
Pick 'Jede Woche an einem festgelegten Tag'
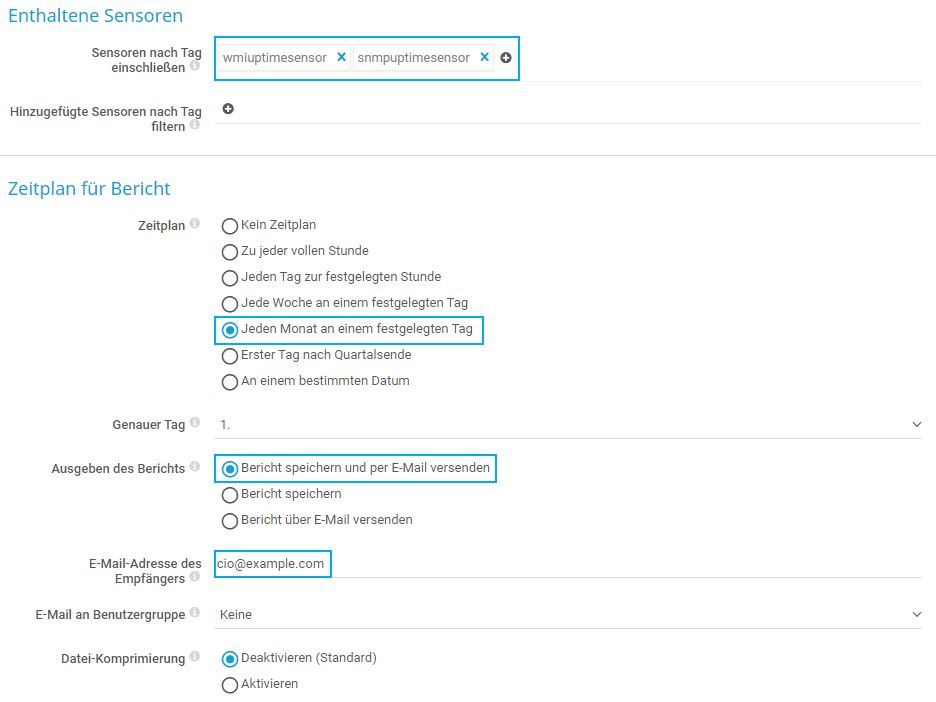click(x=230, y=304)
